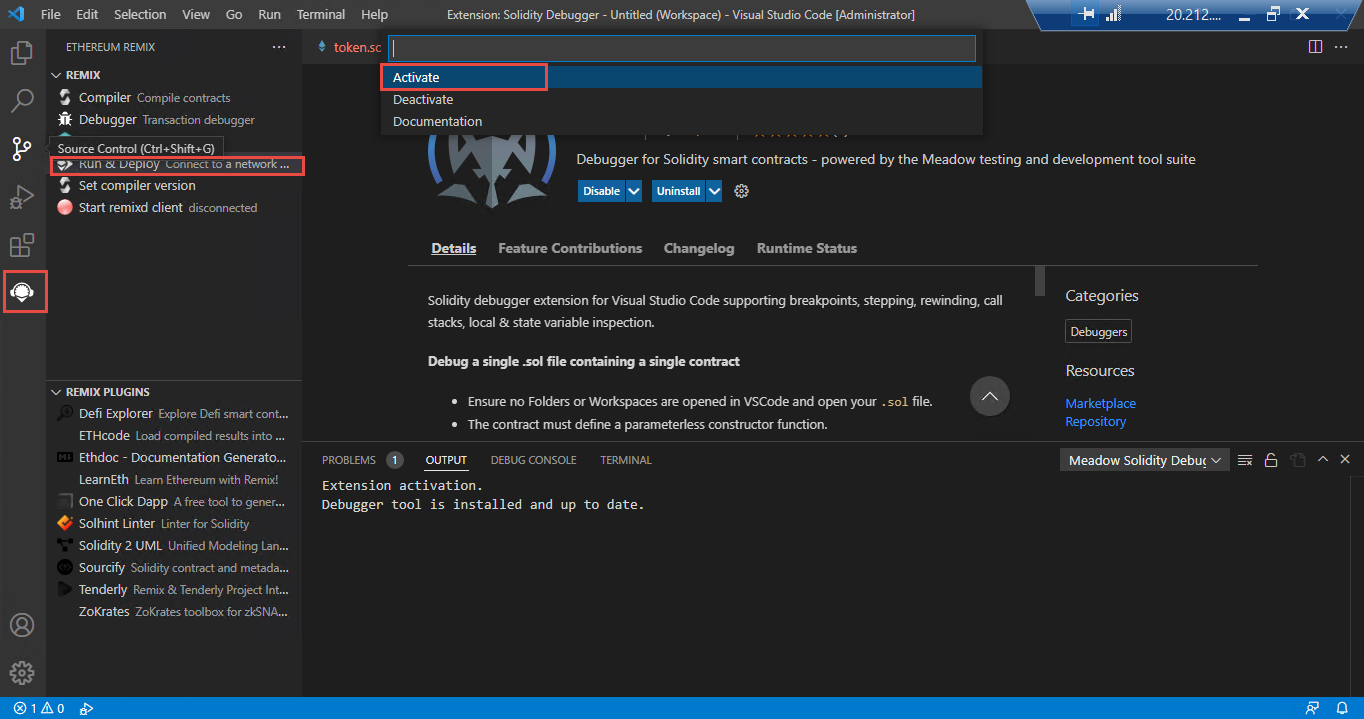Open the Marketplace link
The width and height of the screenshot is (1364, 719).
click(x=1100, y=403)
